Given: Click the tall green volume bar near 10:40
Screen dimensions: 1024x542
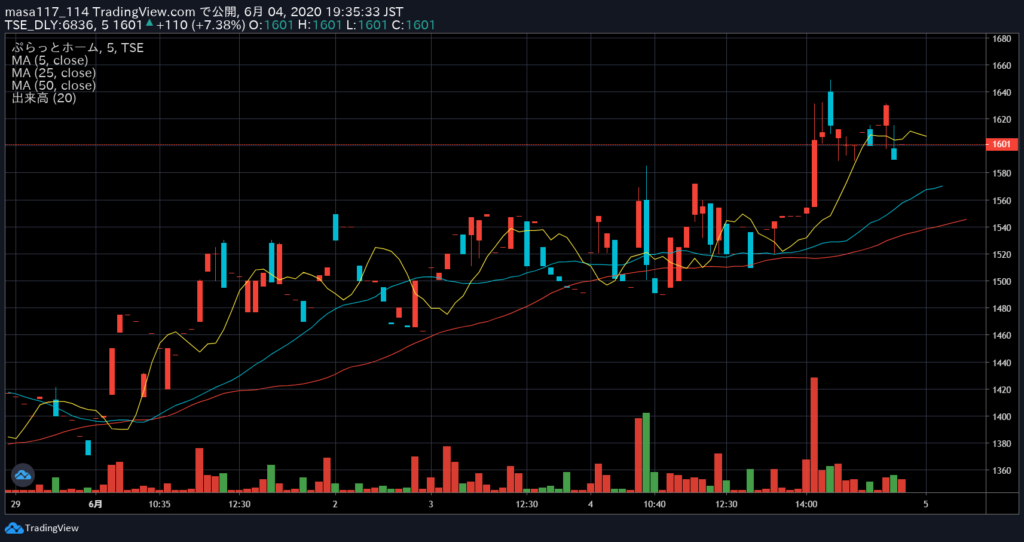Looking at the screenshot, I should point(646,453).
